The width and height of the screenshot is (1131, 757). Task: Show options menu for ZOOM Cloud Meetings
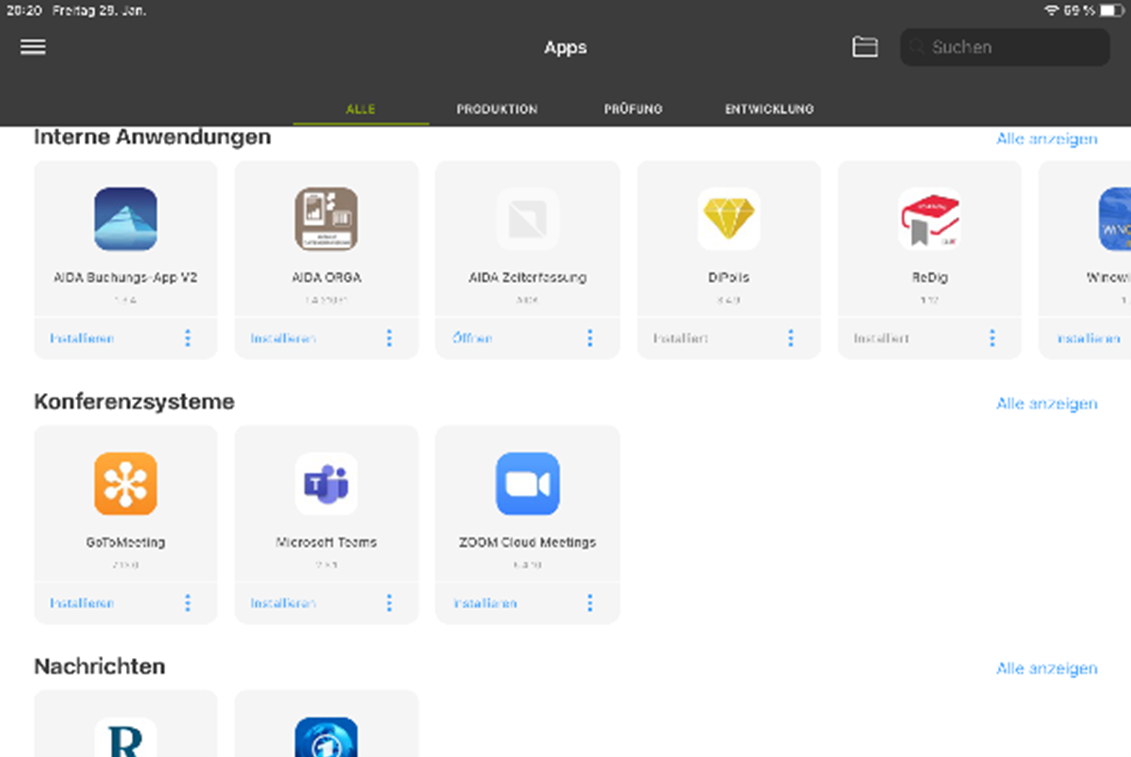pos(589,603)
